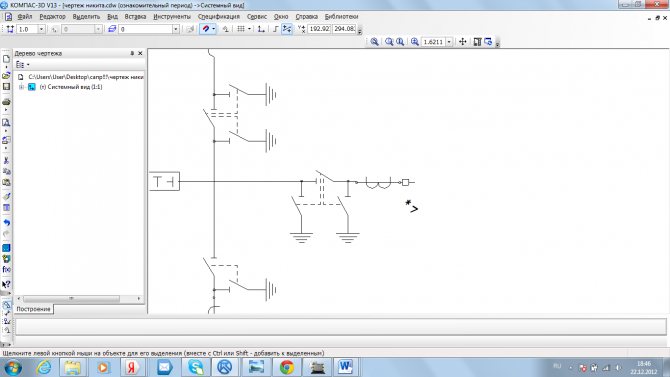Toggle the grid display icon
This screenshot has width=670, height=377.
pyautogui.click(x=241, y=29)
